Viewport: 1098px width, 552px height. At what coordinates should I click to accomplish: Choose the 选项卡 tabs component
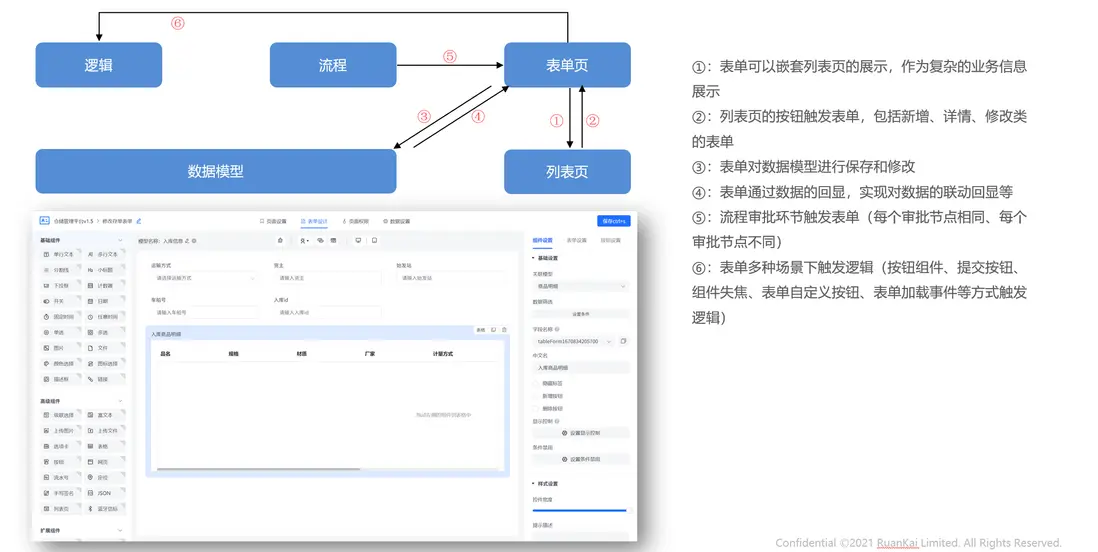[x=60, y=446]
